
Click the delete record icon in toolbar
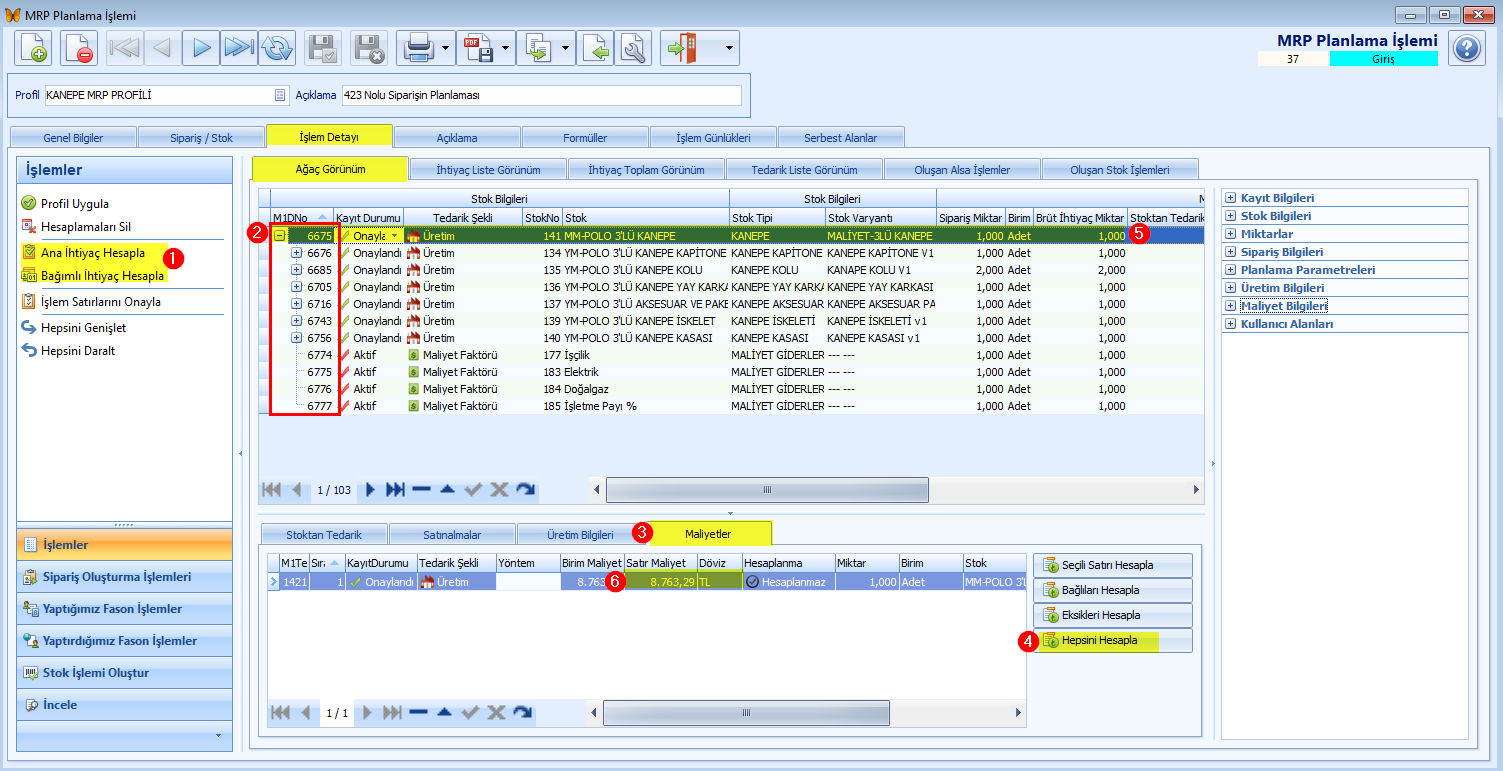(x=79, y=48)
